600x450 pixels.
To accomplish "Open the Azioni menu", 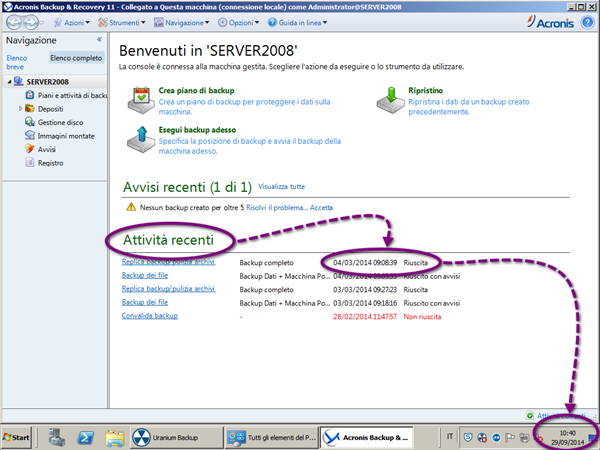I will (71, 23).
